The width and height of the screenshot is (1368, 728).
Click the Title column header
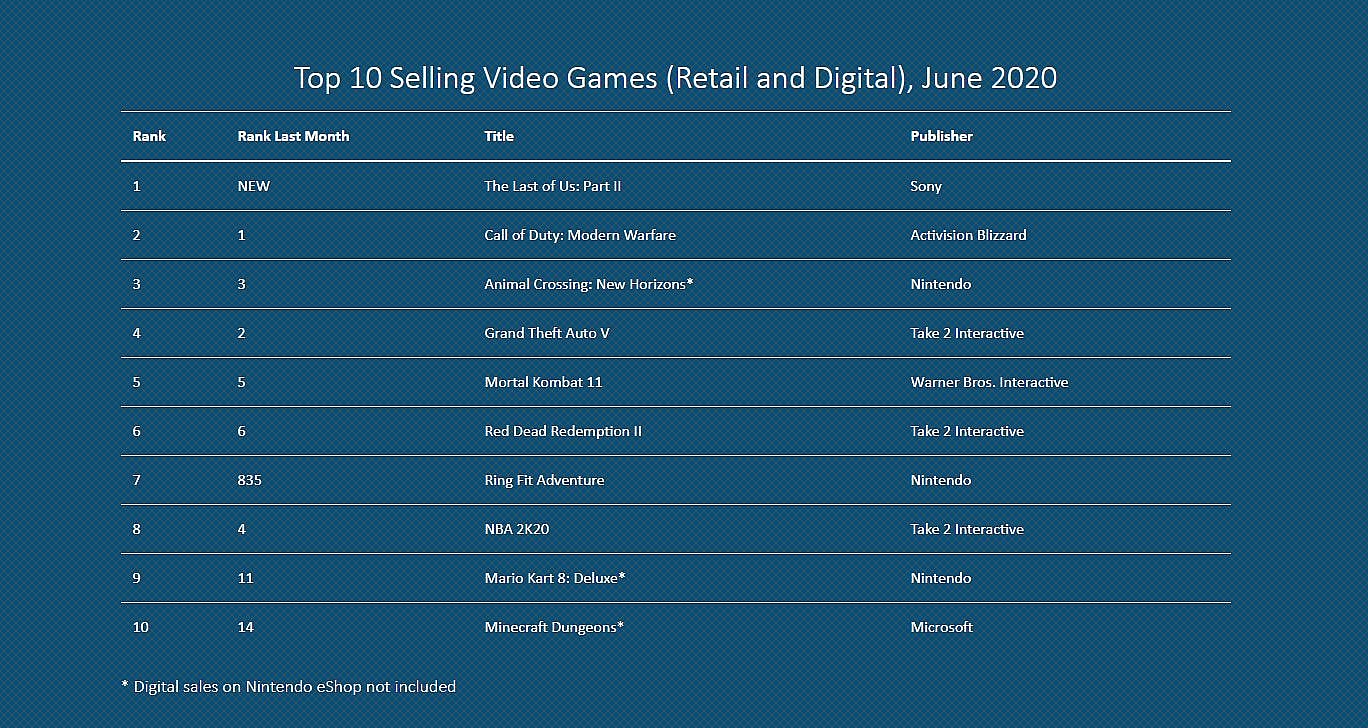click(x=499, y=136)
